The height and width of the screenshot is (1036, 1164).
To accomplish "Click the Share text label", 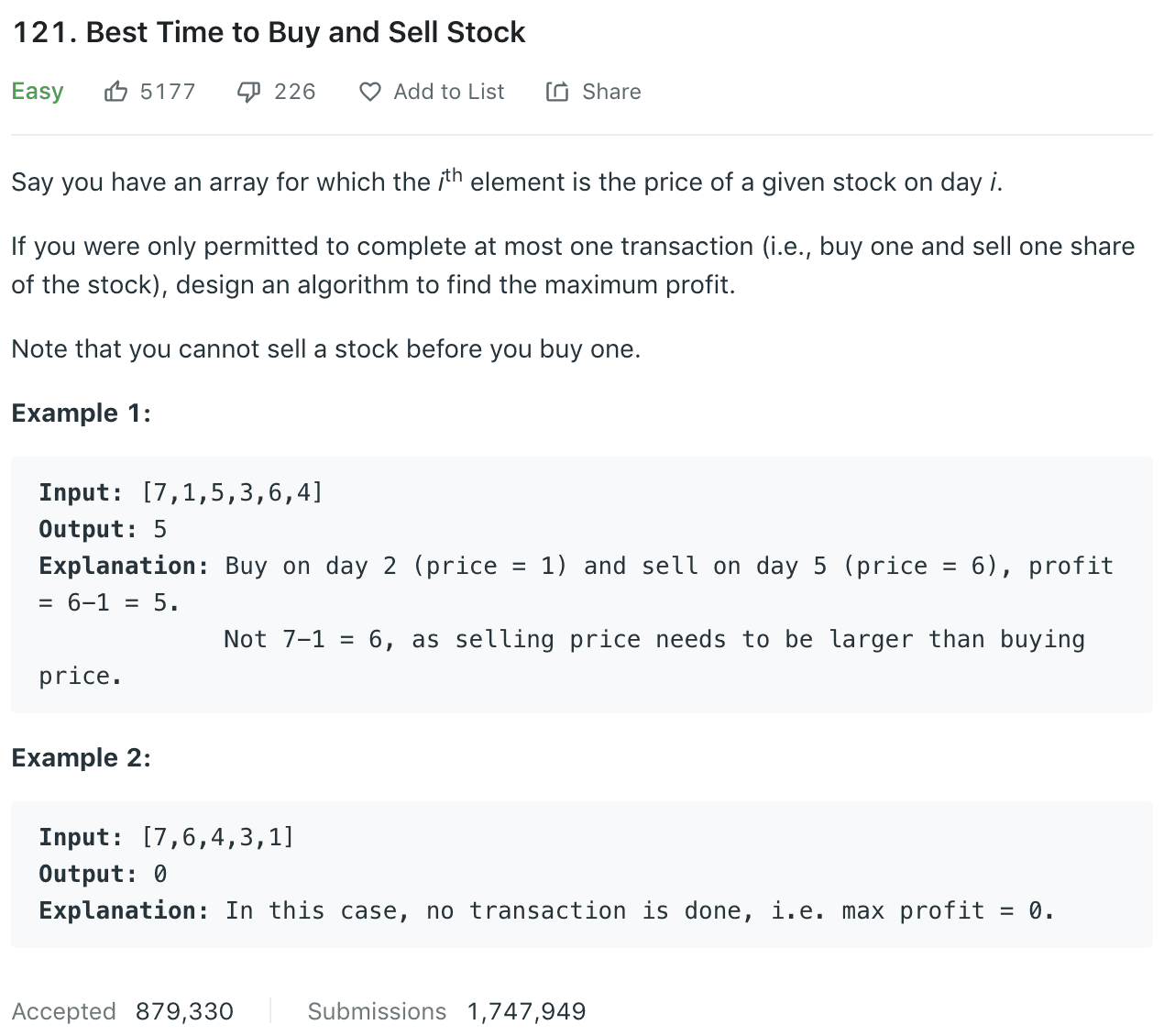I will [611, 92].
